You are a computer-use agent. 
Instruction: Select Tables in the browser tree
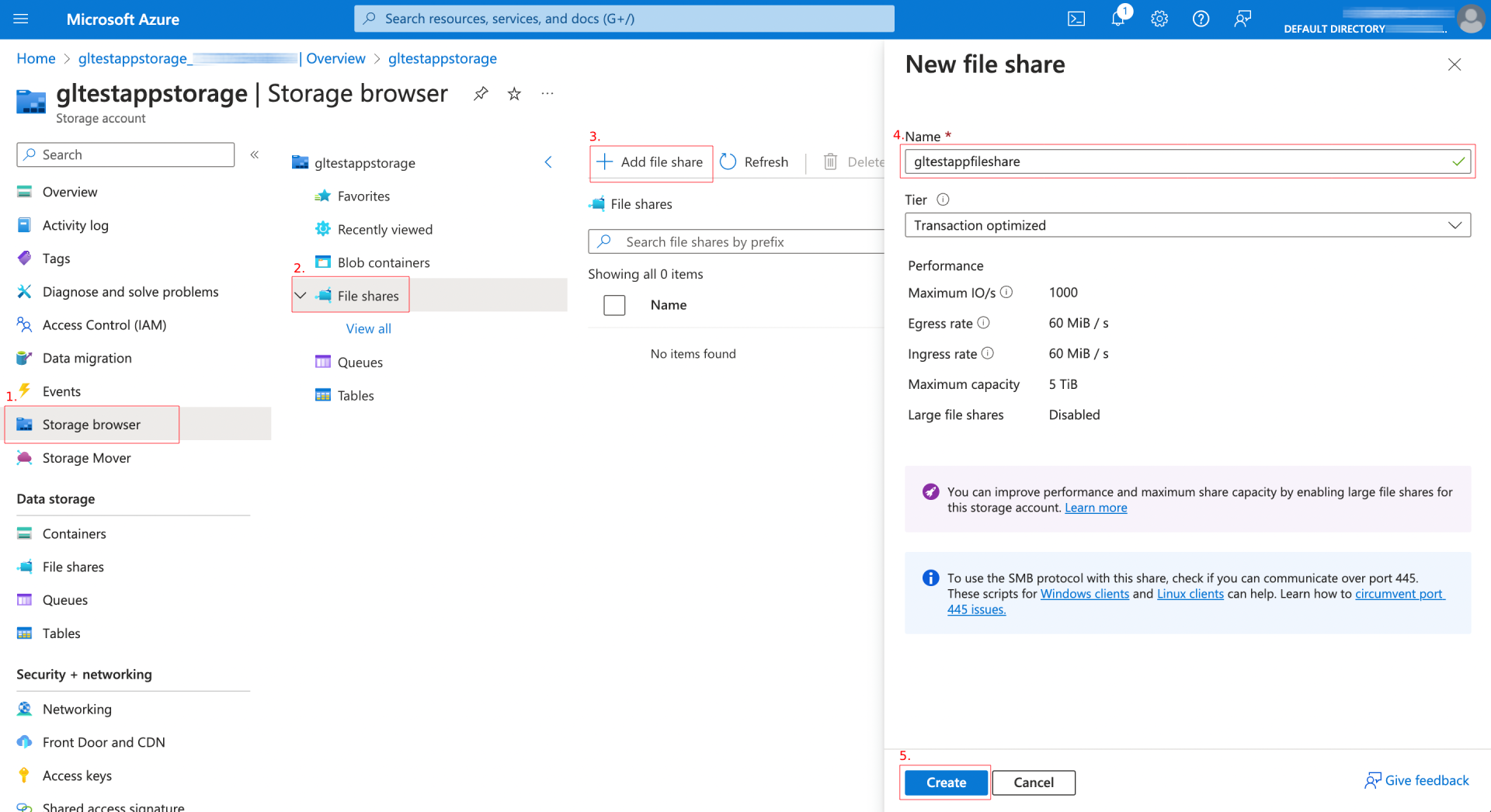click(356, 396)
